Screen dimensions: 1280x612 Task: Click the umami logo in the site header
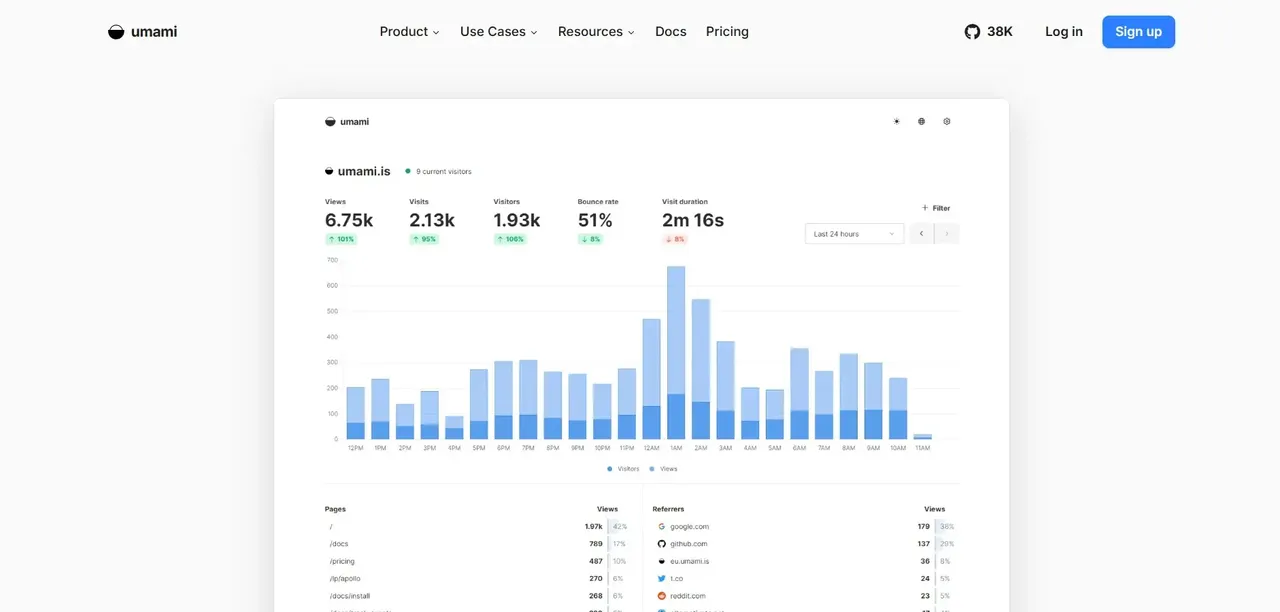point(142,32)
